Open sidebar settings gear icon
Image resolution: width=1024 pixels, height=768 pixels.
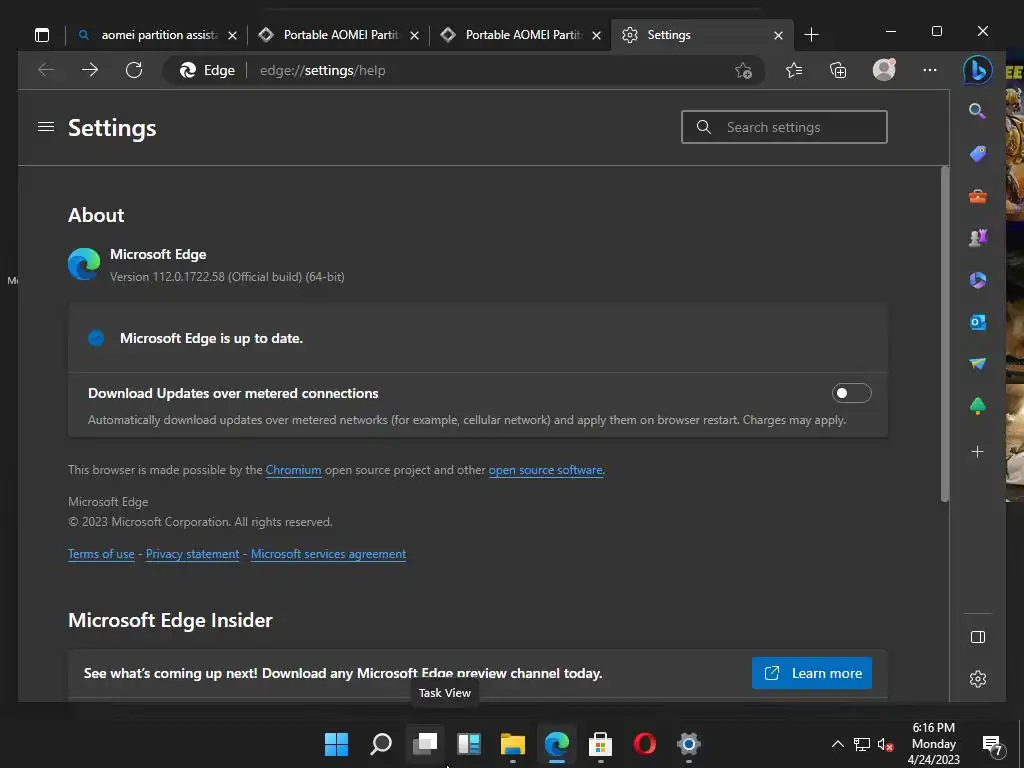[x=978, y=679]
